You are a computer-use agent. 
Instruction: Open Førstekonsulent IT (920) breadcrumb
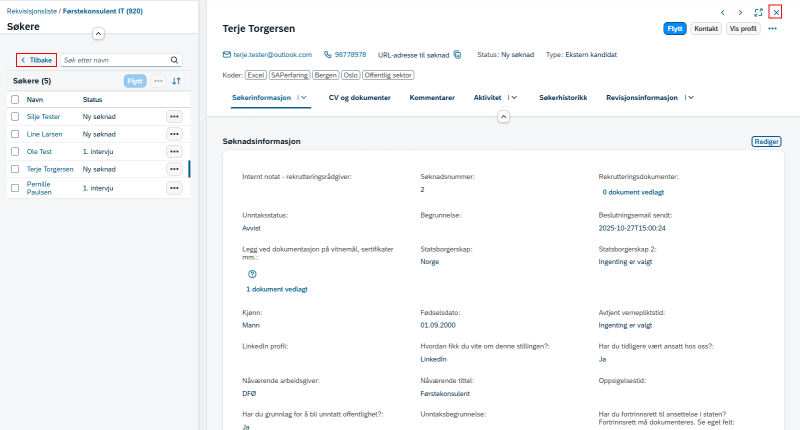tap(103, 11)
